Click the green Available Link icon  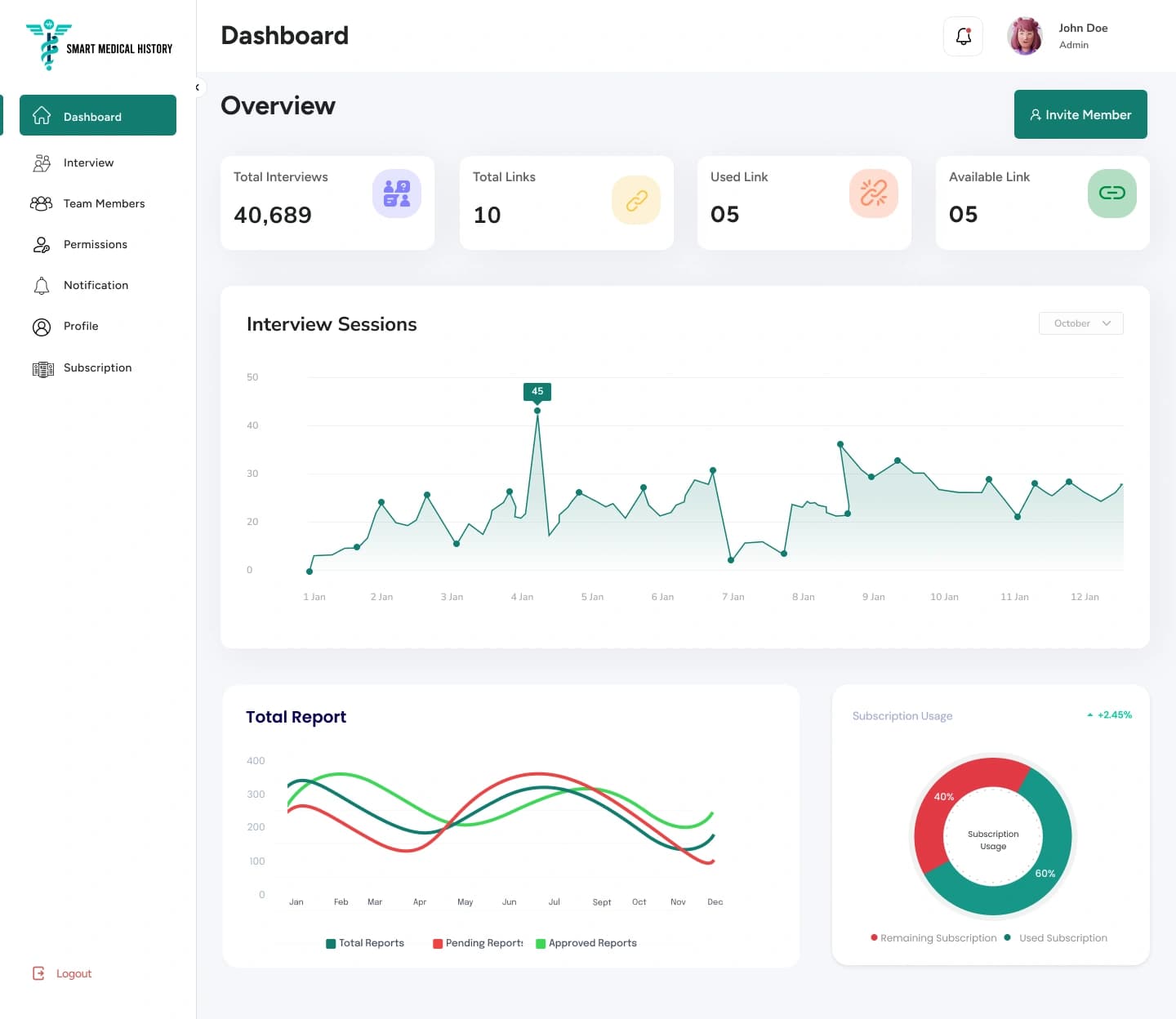pos(1112,194)
